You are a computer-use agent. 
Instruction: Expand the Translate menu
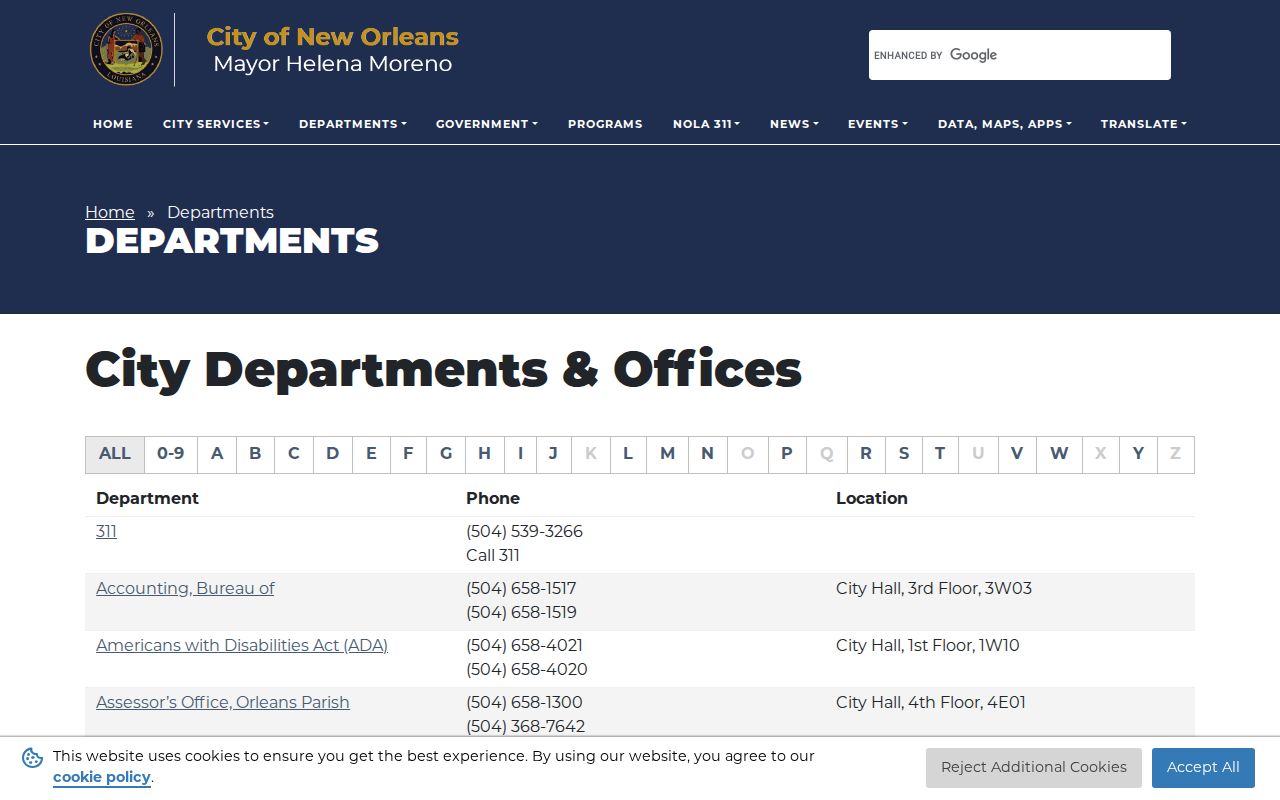(1144, 124)
